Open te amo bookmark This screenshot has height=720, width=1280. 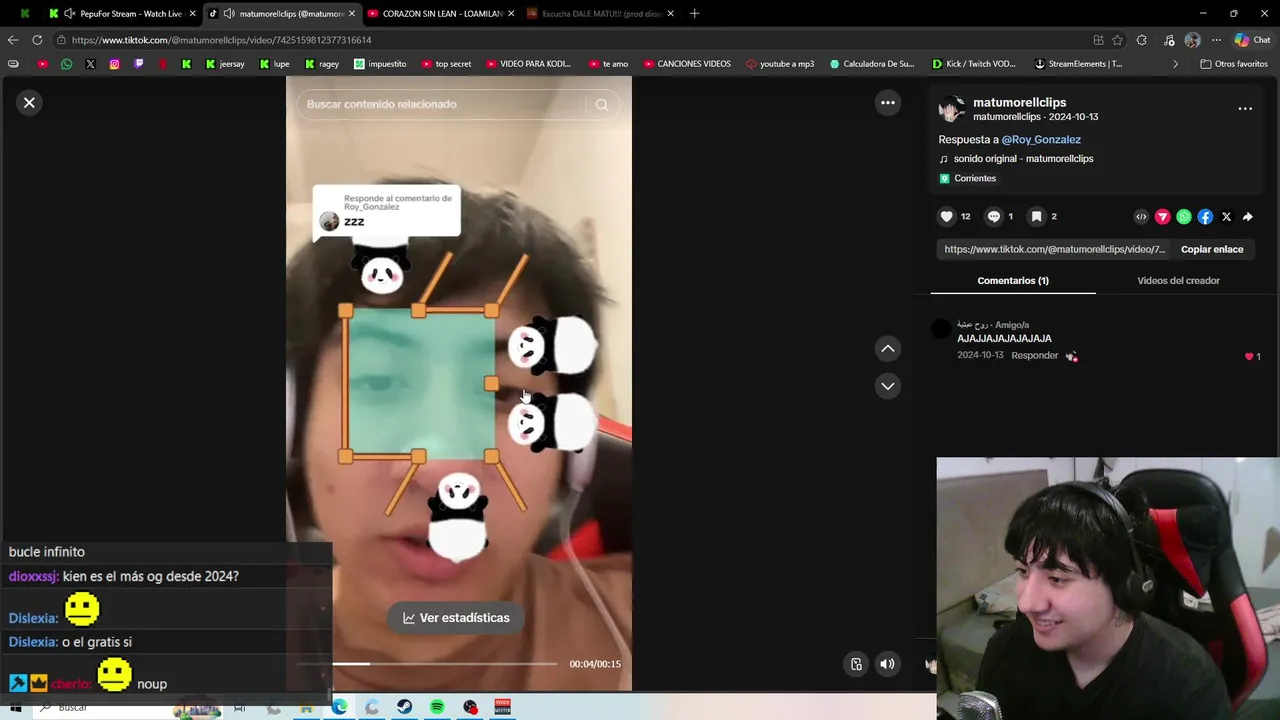(607, 64)
